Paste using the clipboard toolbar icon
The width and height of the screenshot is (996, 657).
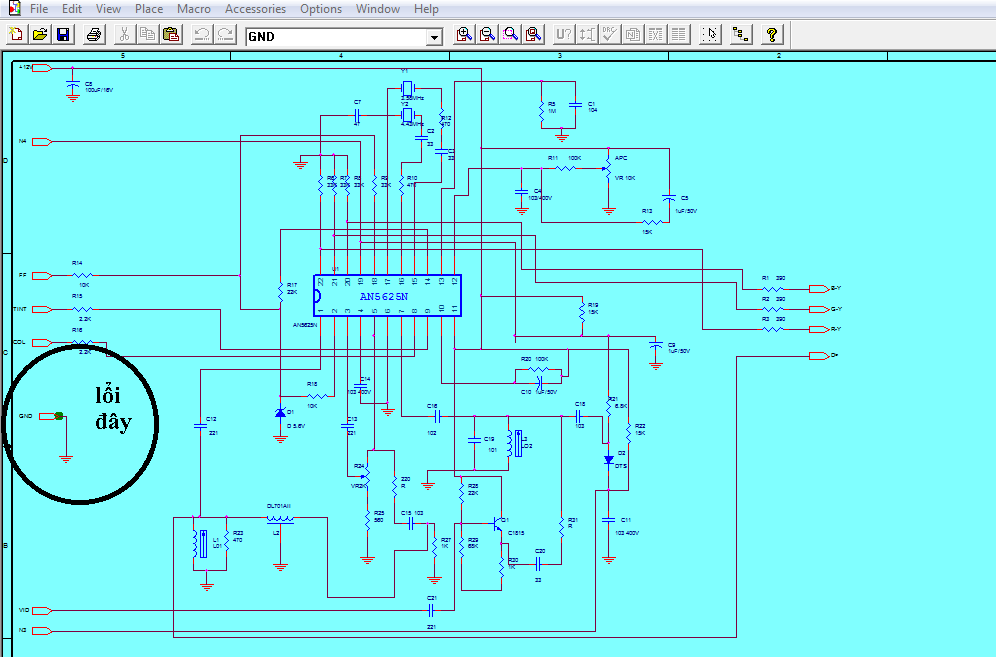(x=172, y=35)
